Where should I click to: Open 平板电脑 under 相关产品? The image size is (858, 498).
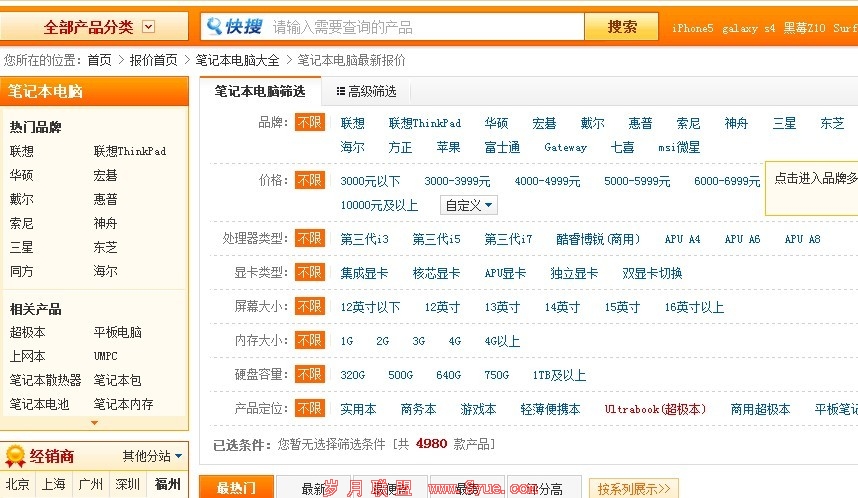coord(118,332)
